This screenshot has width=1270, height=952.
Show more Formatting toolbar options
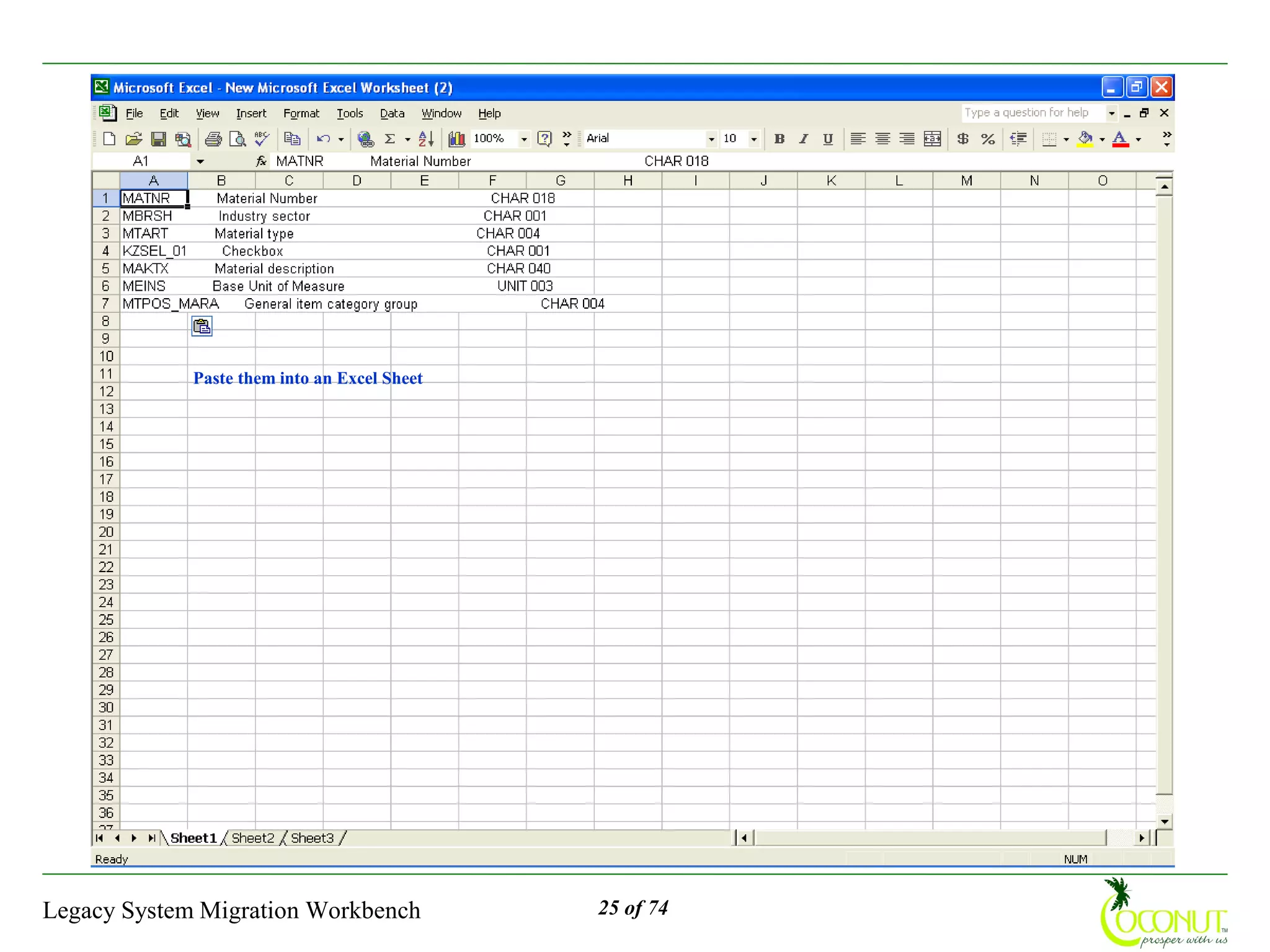[1166, 139]
